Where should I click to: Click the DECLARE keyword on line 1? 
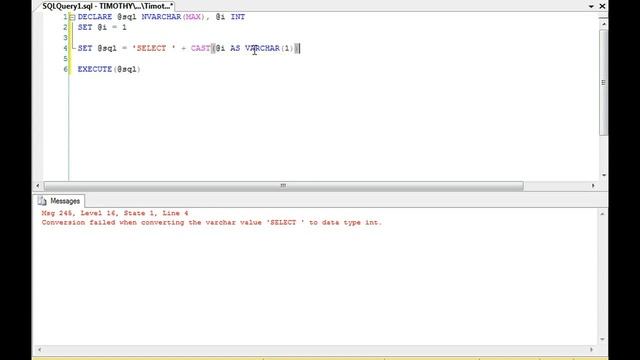click(x=95, y=17)
